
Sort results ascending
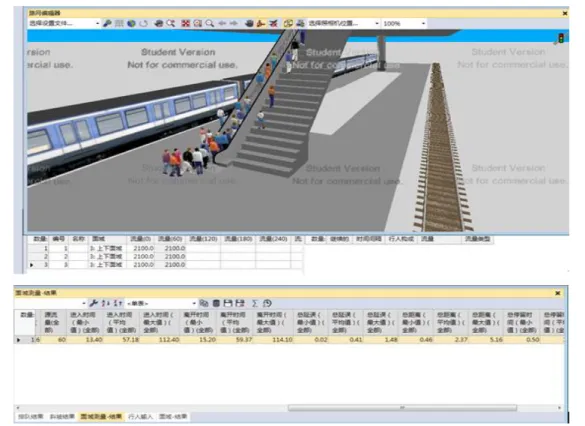pyautogui.click(x=106, y=303)
